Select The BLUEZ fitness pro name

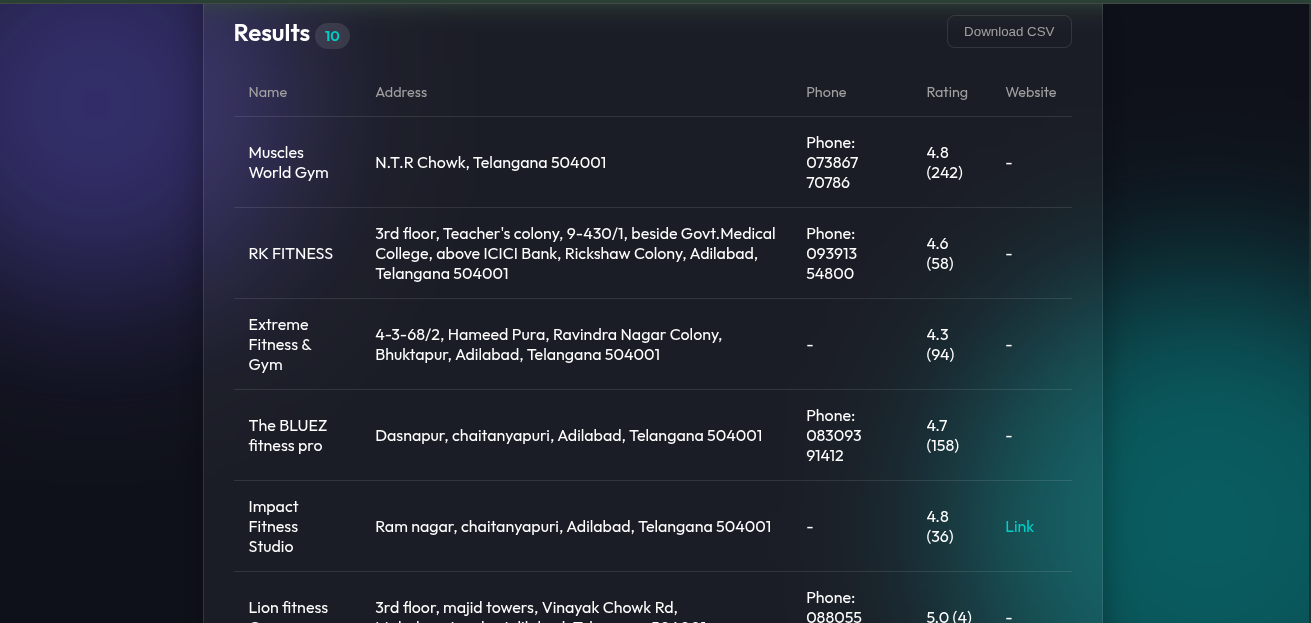[x=287, y=436]
